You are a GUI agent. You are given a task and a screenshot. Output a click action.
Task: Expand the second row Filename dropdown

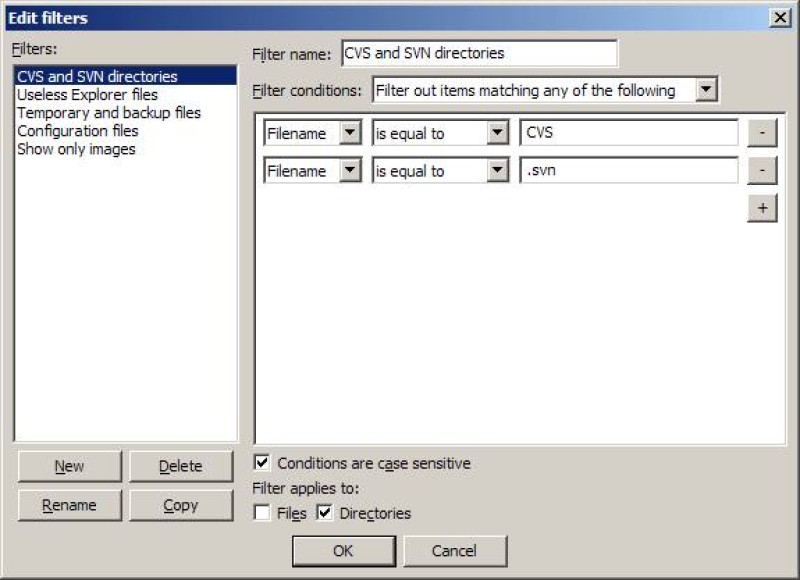349,171
